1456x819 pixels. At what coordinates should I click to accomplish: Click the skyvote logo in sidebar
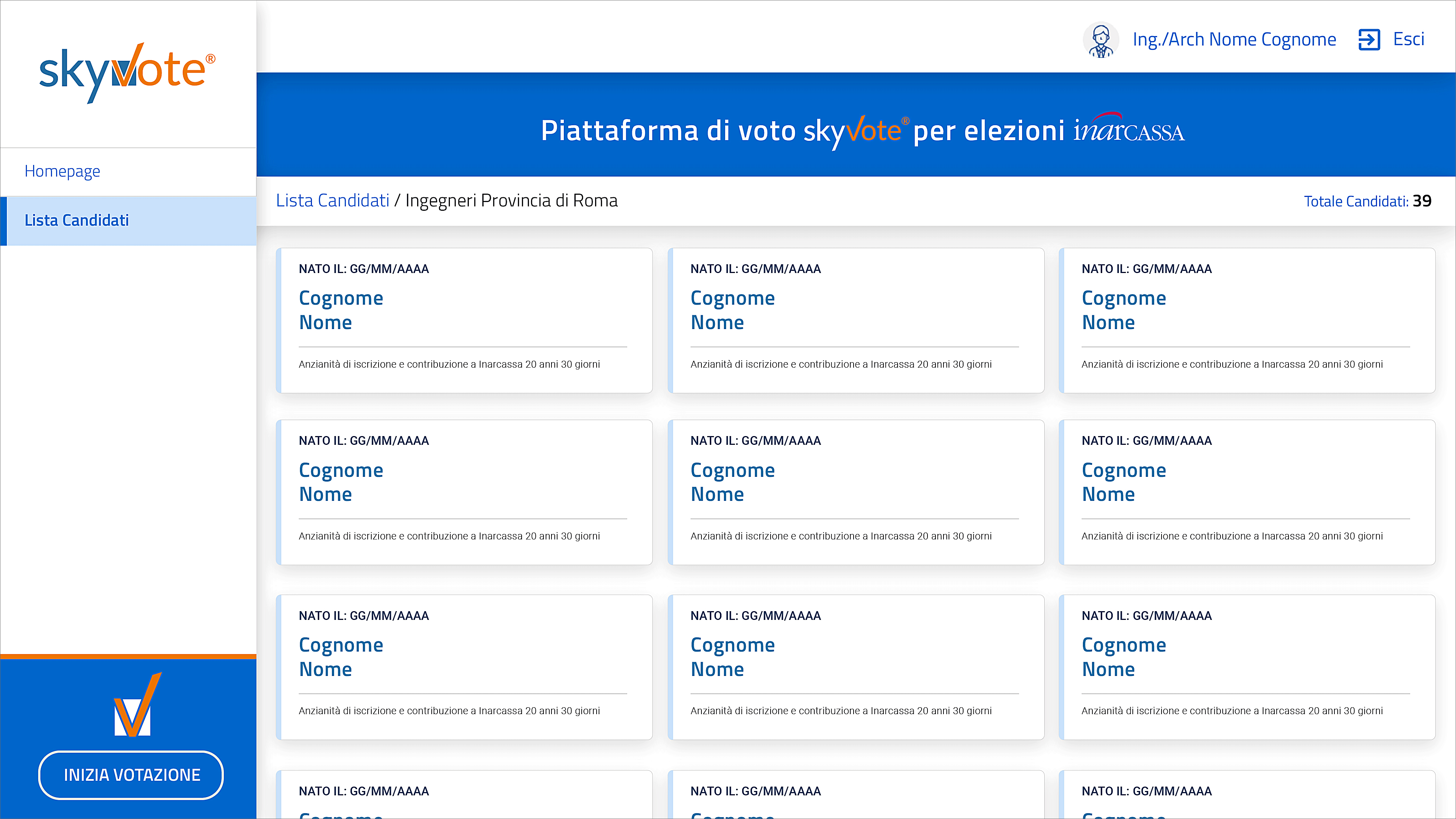(x=127, y=72)
